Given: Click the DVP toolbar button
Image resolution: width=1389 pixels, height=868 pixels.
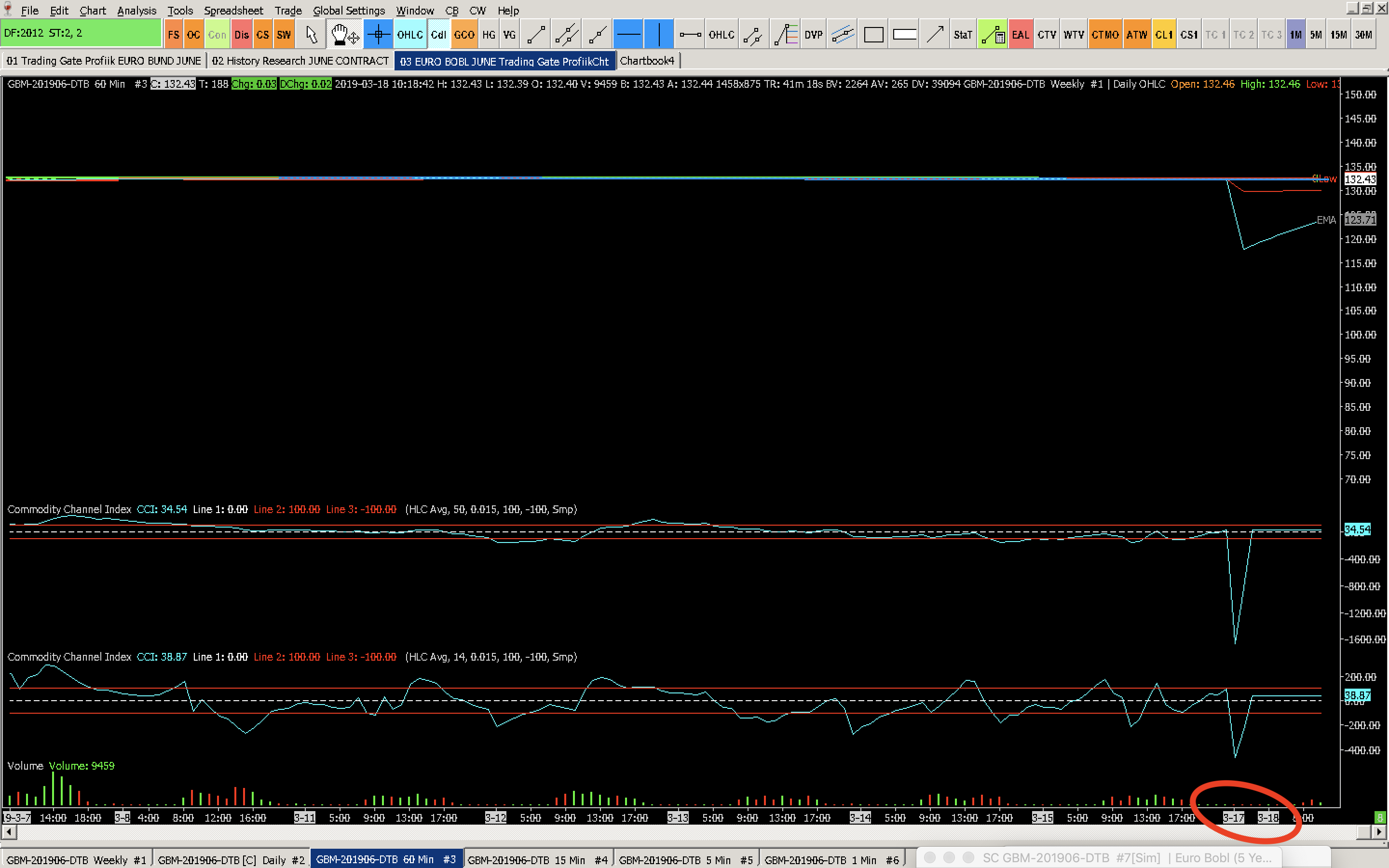Looking at the screenshot, I should point(813,34).
